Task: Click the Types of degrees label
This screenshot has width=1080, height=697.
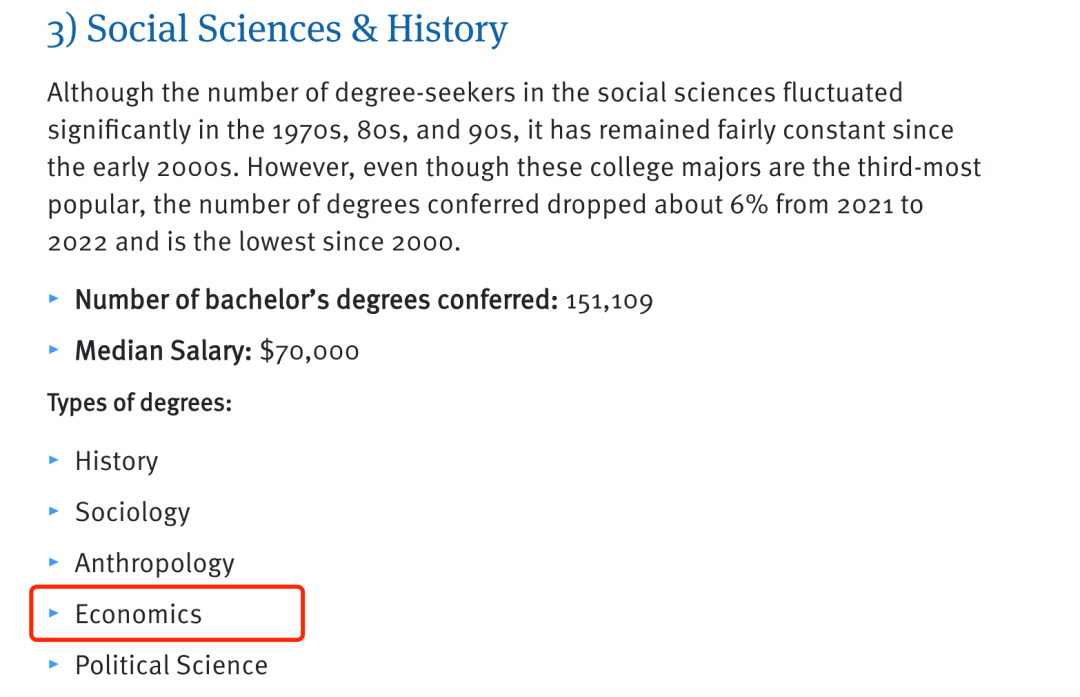Action: tap(139, 404)
